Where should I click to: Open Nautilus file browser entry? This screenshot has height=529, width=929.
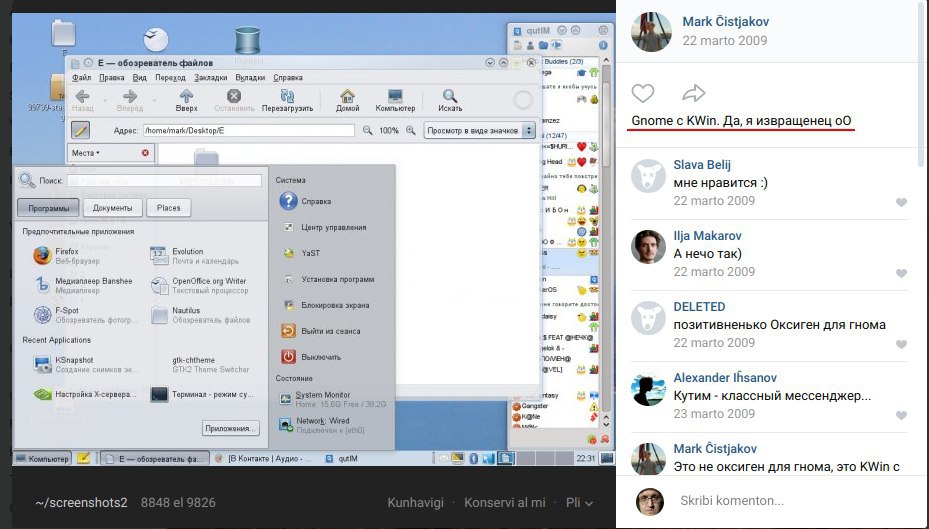tap(200, 315)
